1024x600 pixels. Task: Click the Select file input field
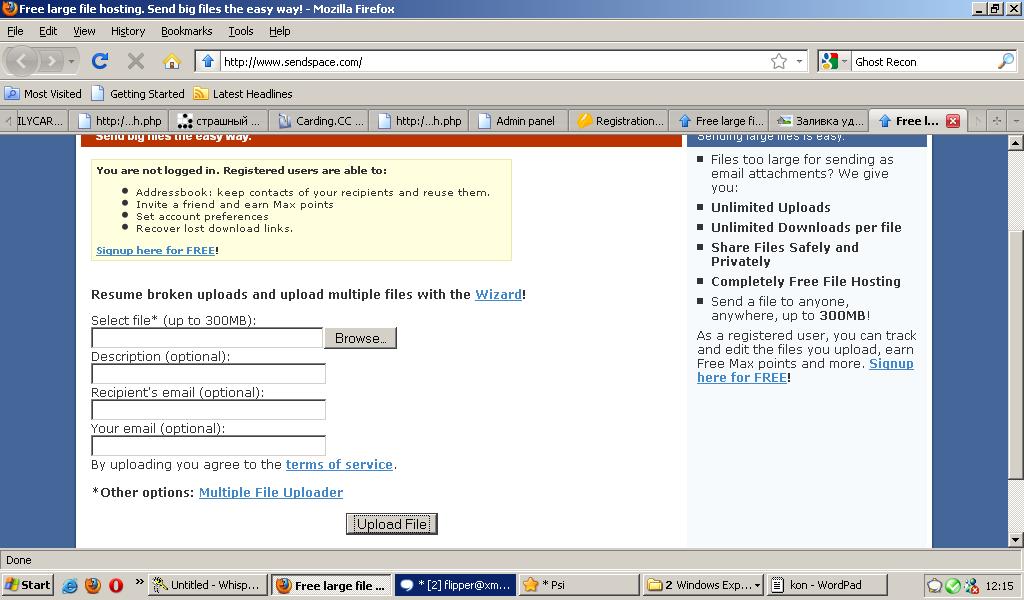click(x=207, y=338)
